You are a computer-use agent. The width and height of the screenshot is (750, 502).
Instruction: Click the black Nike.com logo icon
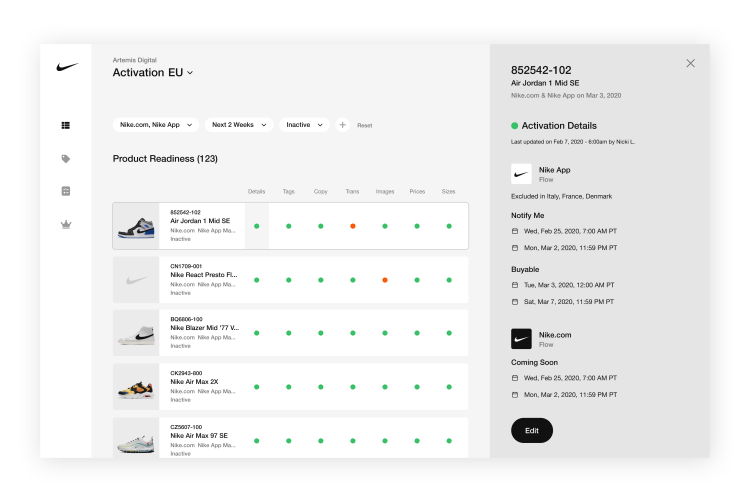pos(521,339)
